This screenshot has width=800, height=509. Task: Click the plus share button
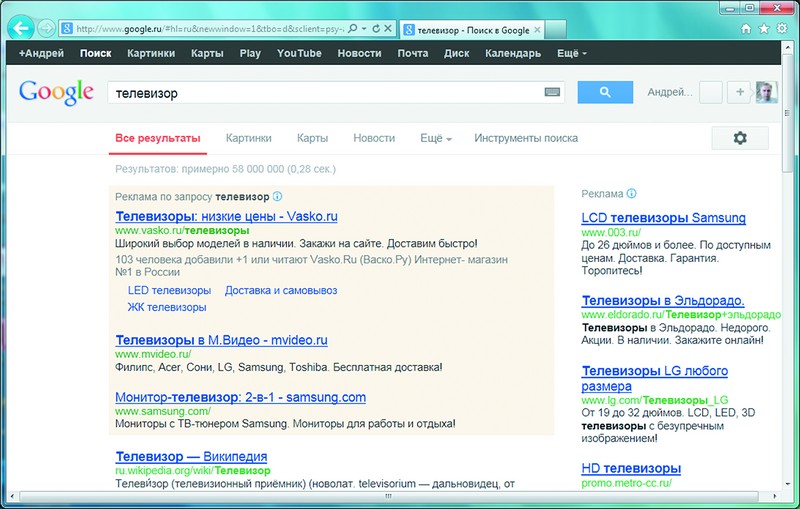pos(739,92)
